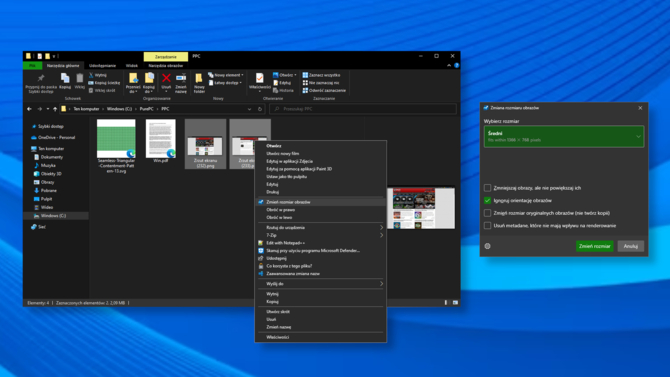Click Udostępnij in the context menu
Image resolution: width=670 pixels, height=377 pixels.
[x=320, y=258]
